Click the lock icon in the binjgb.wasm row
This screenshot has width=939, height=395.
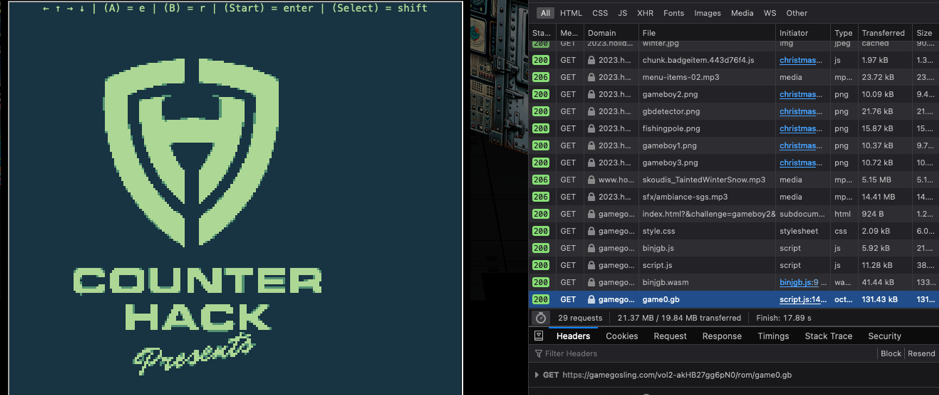[592, 282]
